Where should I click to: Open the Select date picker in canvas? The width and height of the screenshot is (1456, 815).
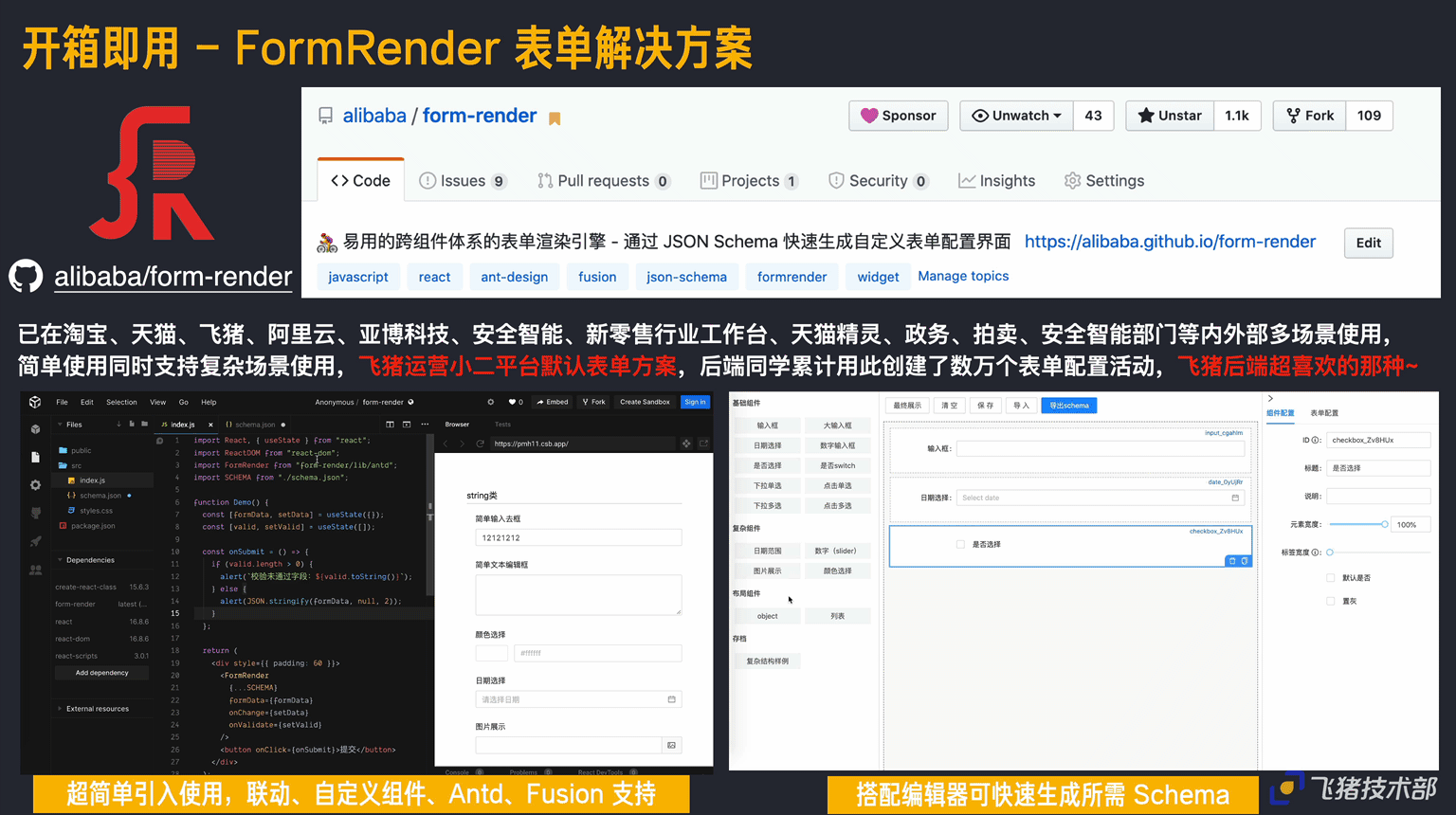pos(1100,498)
